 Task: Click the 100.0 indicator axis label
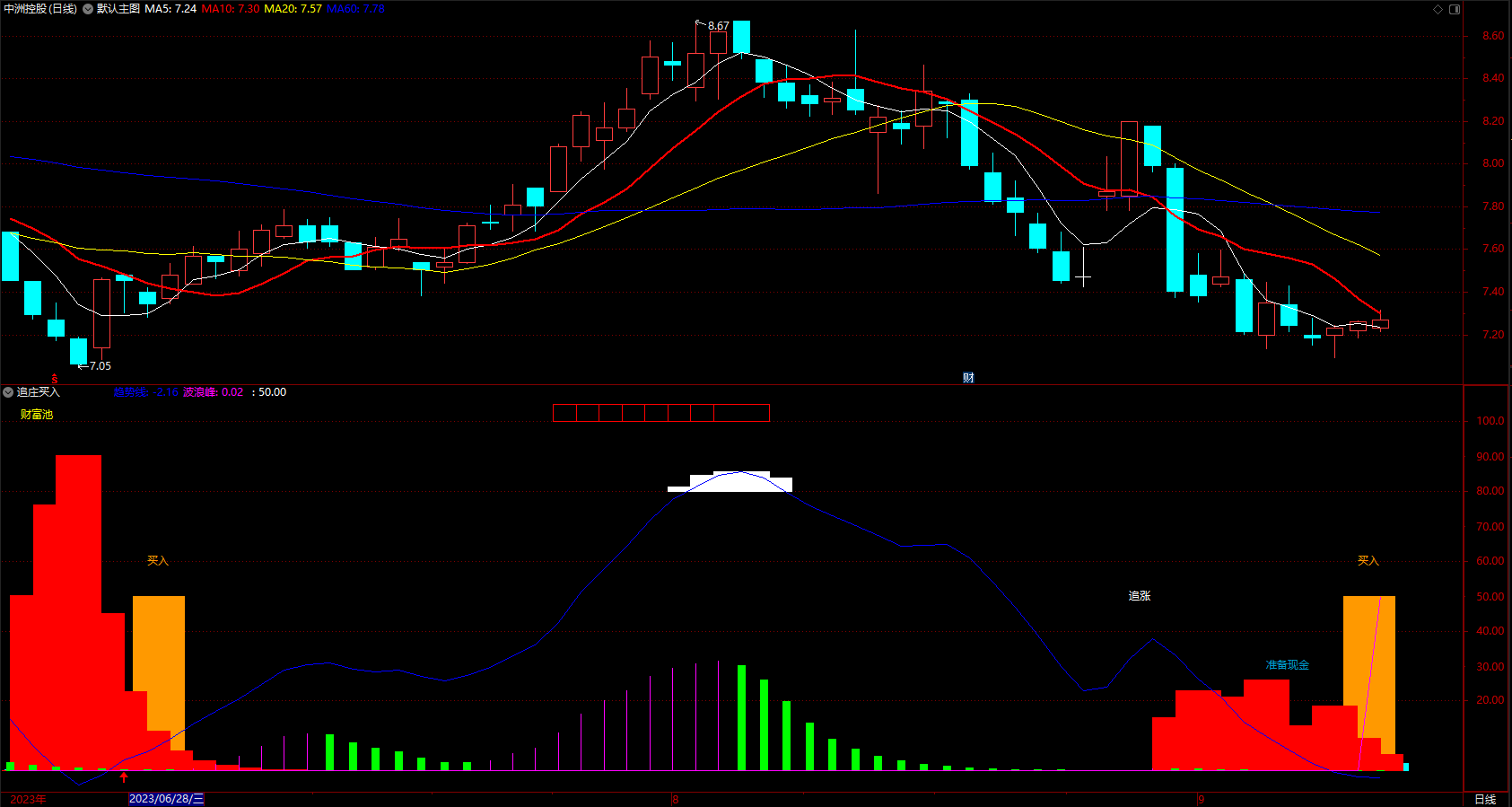click(1490, 421)
